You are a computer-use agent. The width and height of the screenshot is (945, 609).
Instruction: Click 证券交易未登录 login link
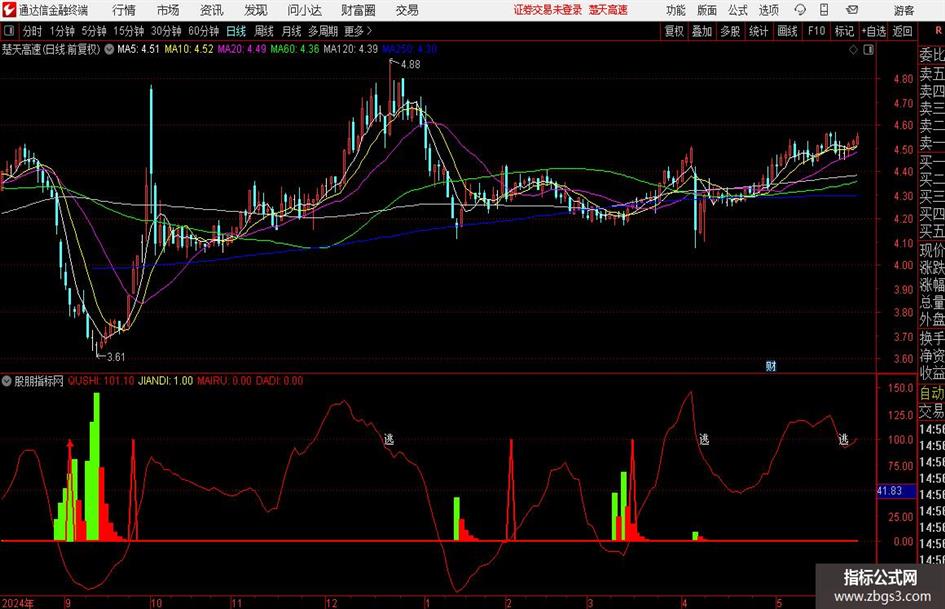[x=548, y=10]
